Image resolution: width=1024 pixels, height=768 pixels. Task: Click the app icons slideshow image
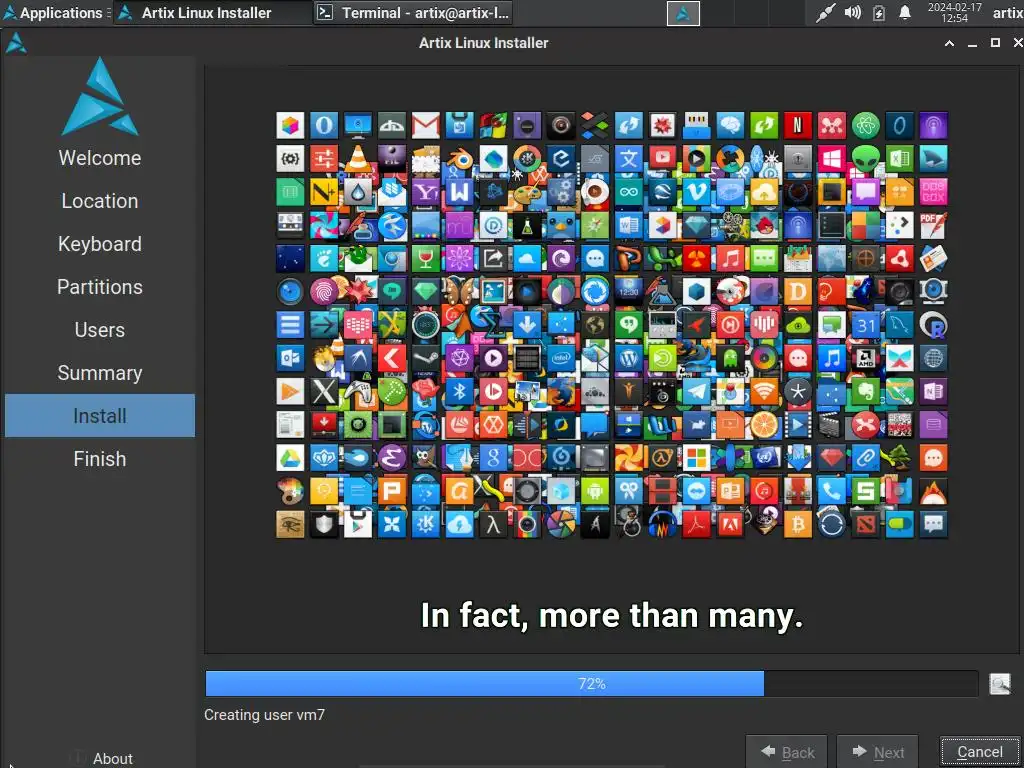tap(612, 325)
